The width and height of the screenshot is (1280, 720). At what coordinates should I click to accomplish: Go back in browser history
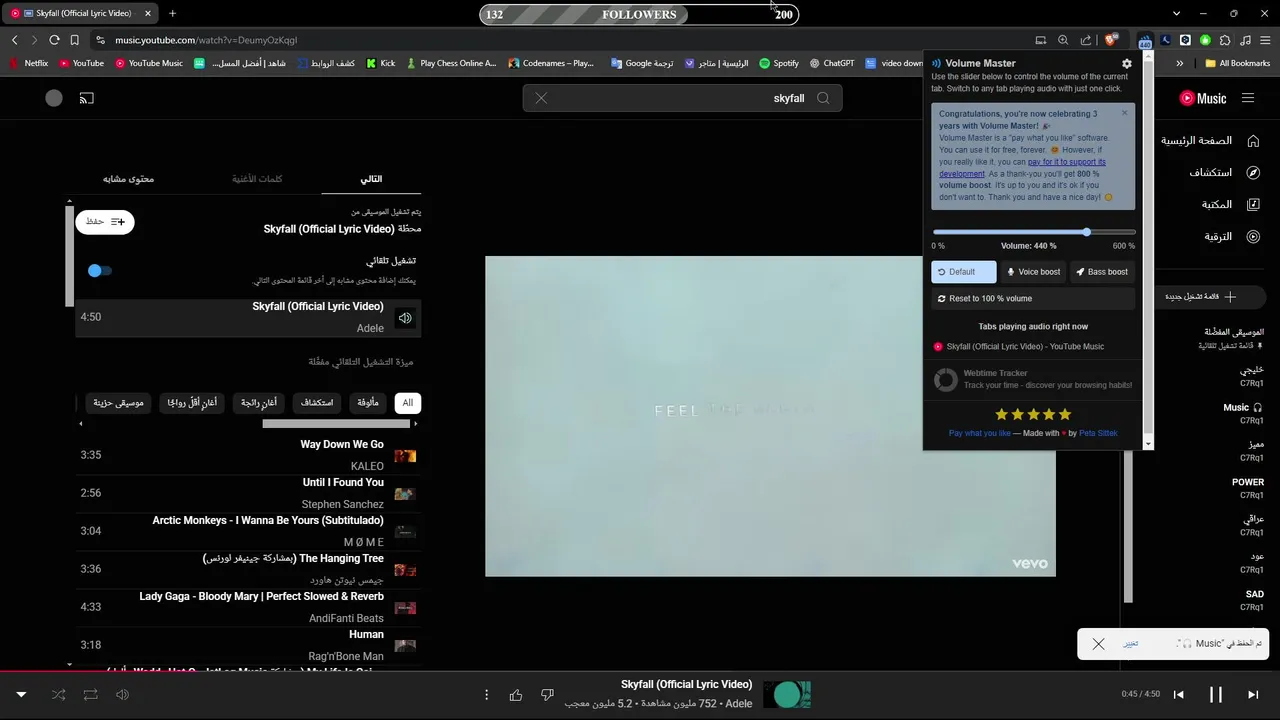14,40
